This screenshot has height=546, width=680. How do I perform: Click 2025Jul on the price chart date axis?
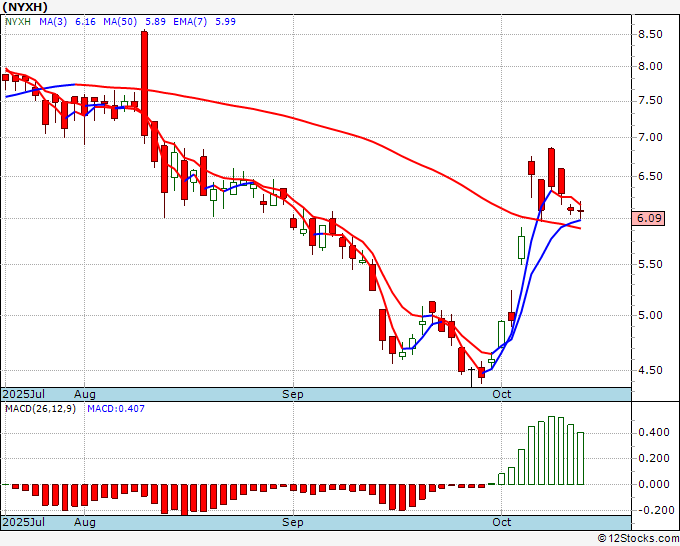click(x=24, y=394)
